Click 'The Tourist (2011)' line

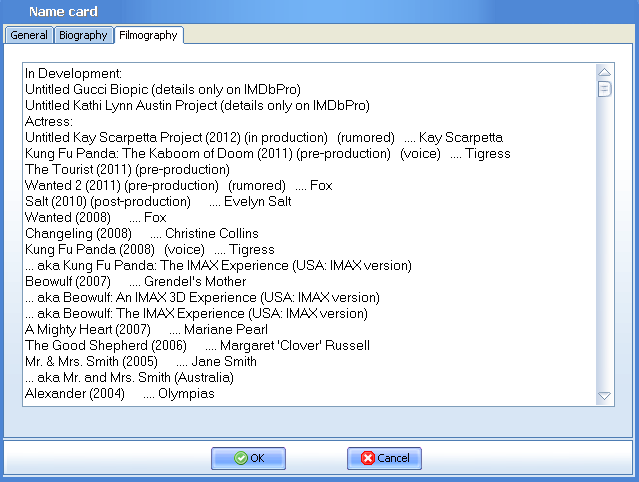(127, 169)
